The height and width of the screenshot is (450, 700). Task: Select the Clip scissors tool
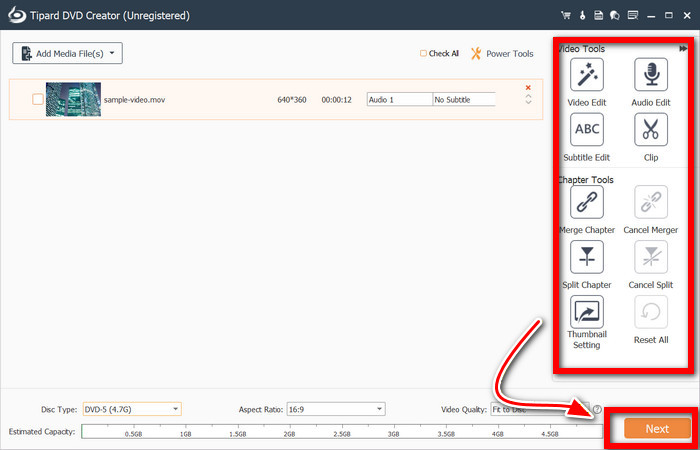[651, 131]
